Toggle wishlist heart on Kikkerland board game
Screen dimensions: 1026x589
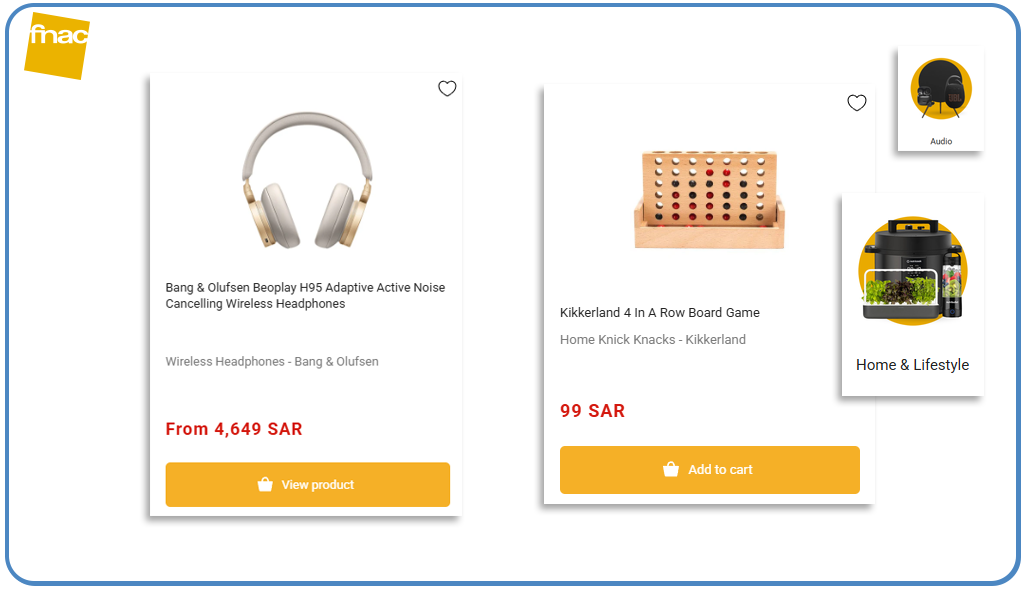click(857, 102)
